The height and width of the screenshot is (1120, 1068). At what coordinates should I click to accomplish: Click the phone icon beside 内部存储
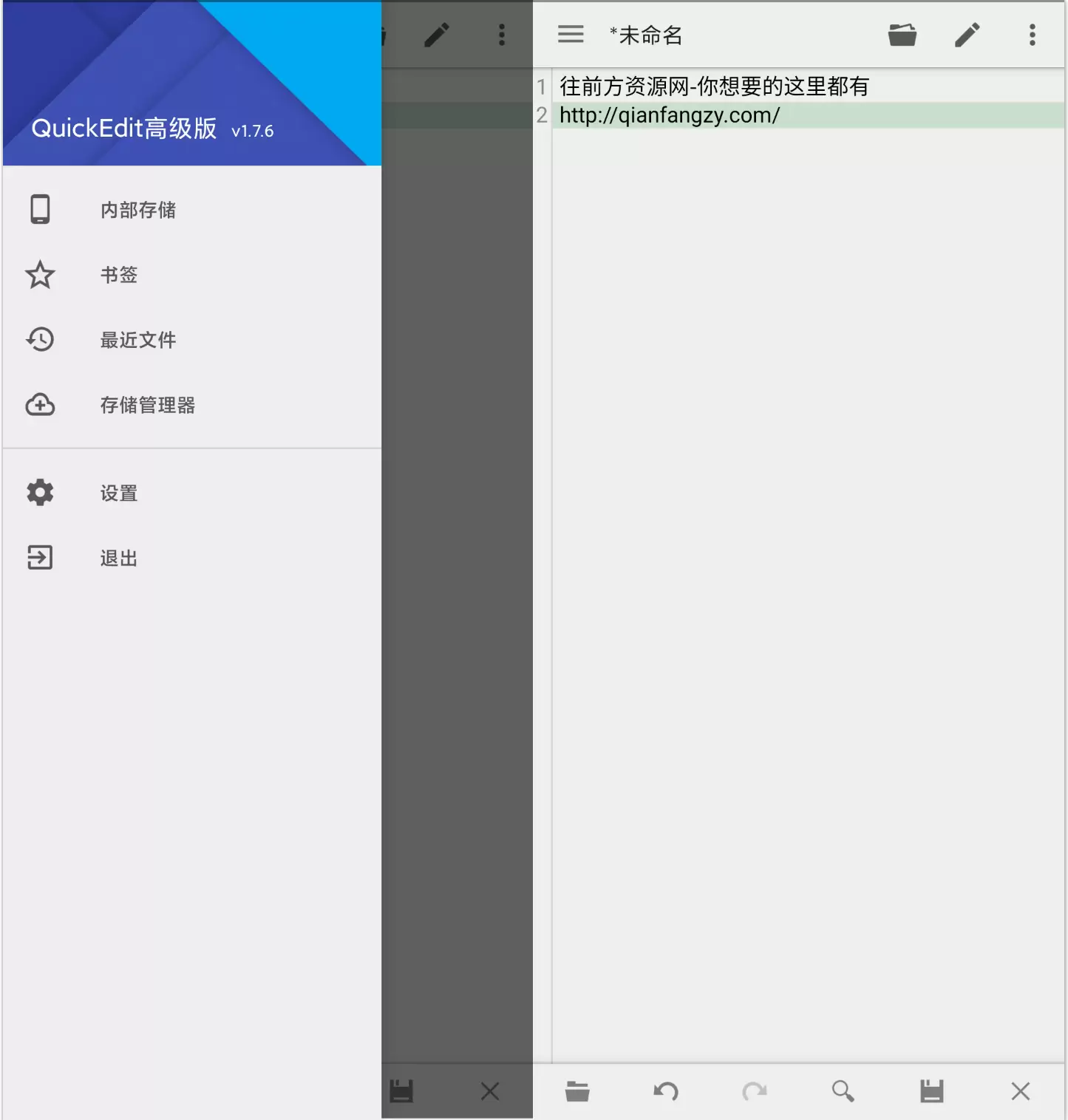[40, 209]
